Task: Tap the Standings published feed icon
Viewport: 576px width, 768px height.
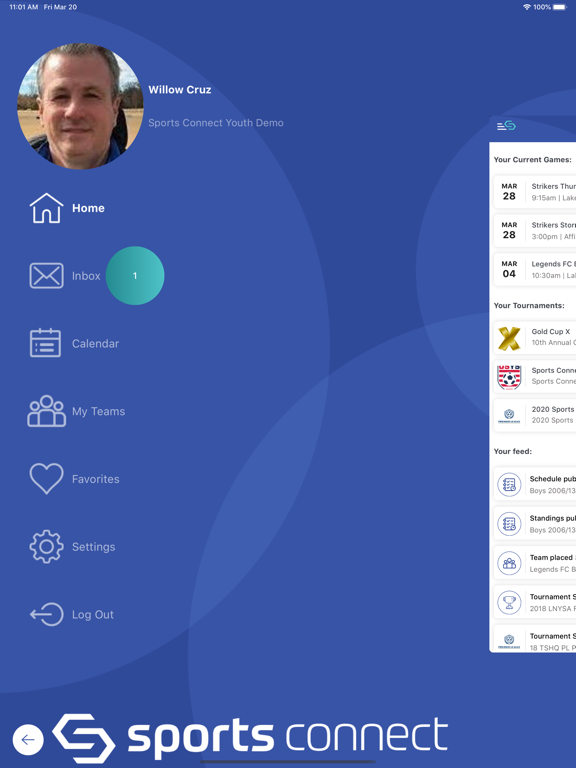Action: pos(509,524)
